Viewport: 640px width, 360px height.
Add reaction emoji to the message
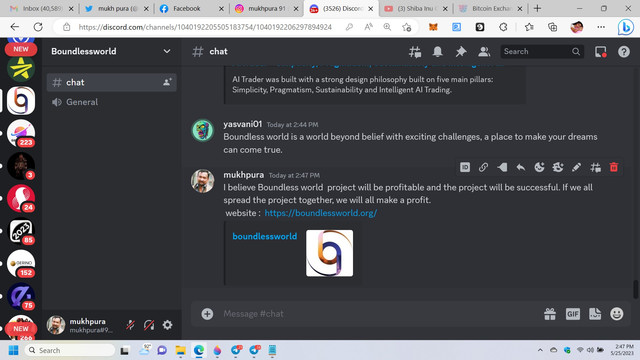pyautogui.click(x=539, y=167)
